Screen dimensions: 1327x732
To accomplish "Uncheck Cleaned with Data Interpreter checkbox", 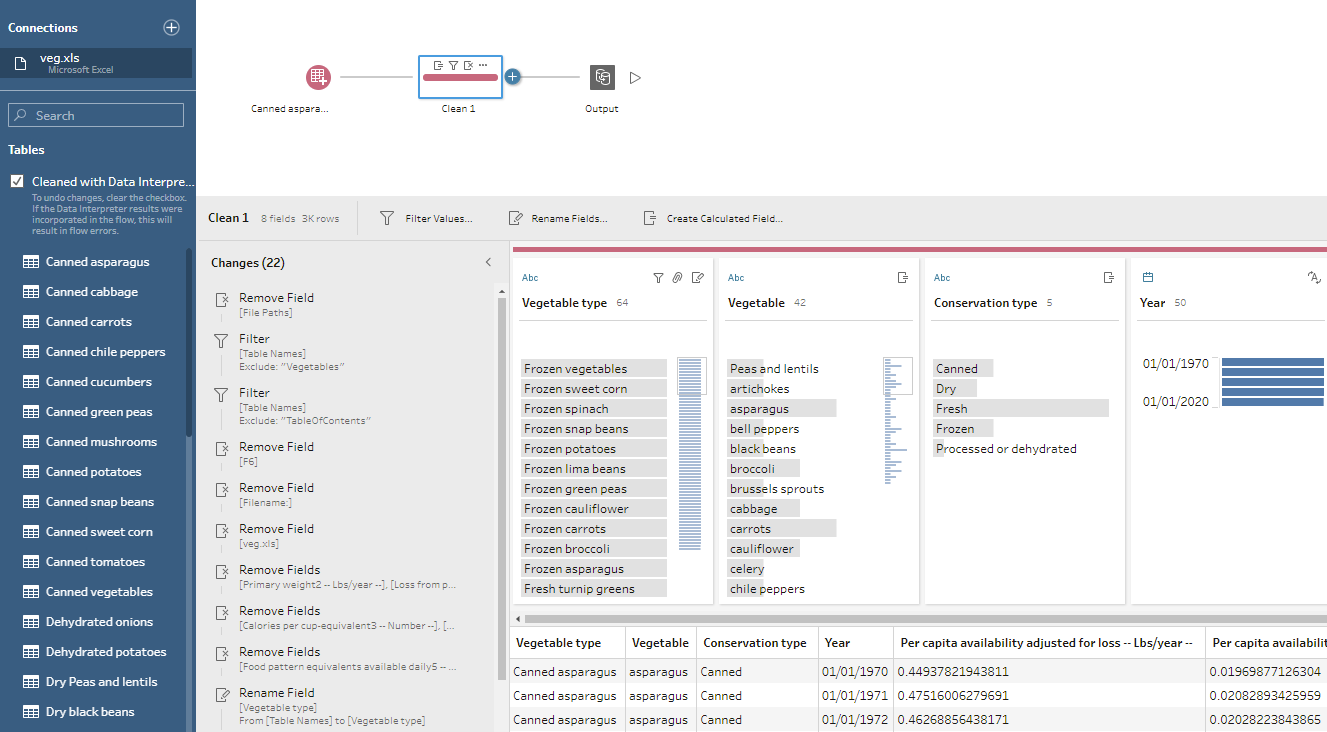I will coord(16,182).
